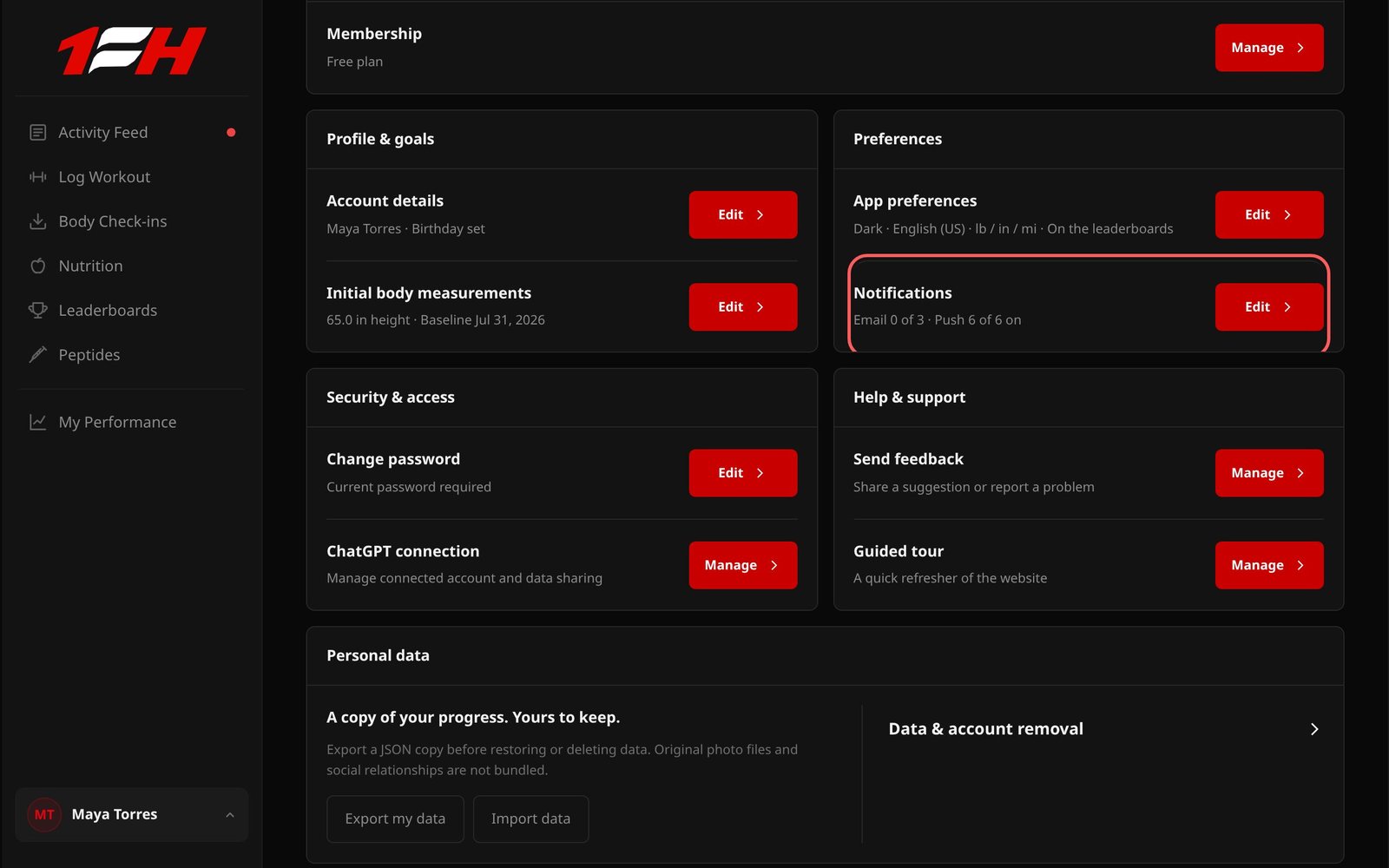The height and width of the screenshot is (868, 1389).
Task: Click the Peptides syringe icon
Action: coord(37,354)
